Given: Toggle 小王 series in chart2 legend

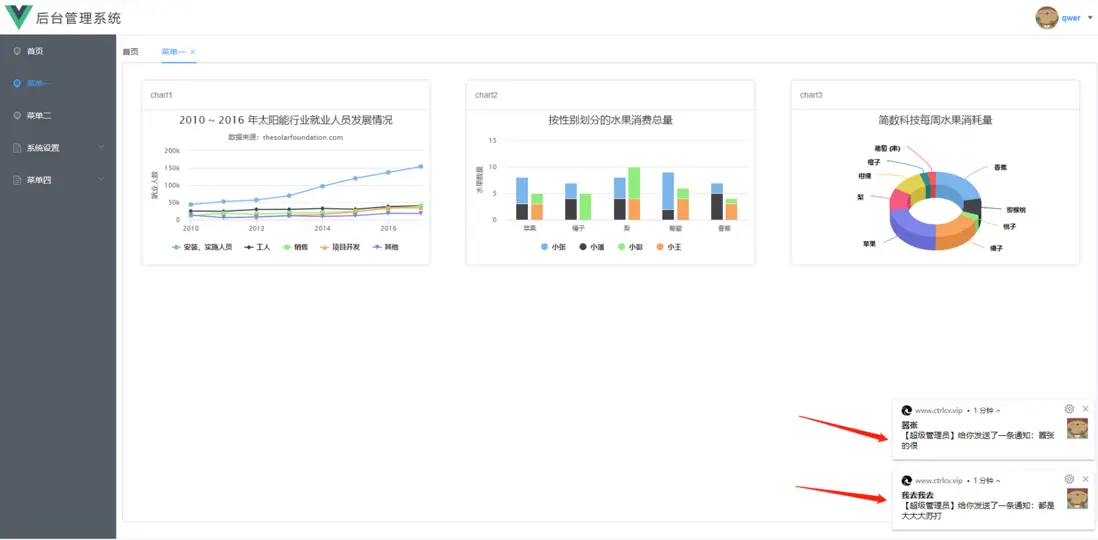Looking at the screenshot, I should click(x=669, y=247).
